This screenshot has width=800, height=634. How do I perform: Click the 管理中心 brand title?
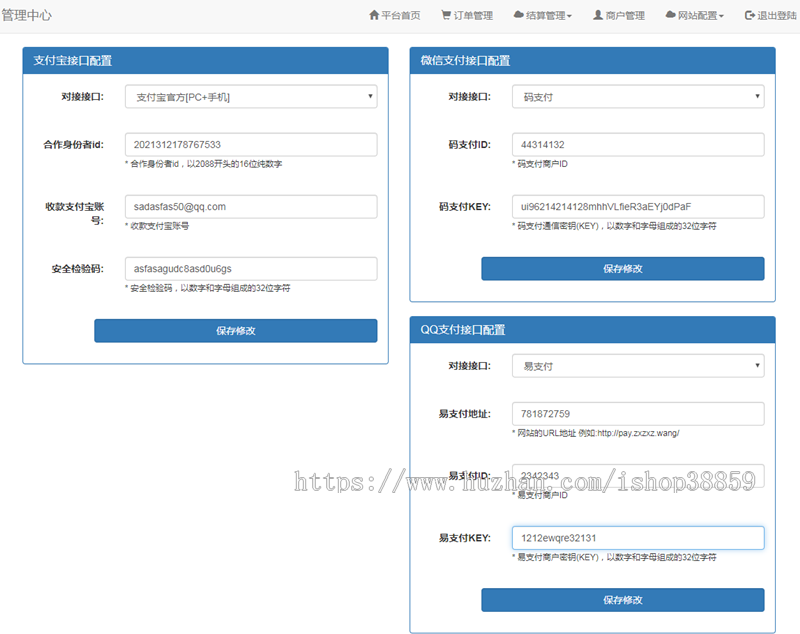27,15
